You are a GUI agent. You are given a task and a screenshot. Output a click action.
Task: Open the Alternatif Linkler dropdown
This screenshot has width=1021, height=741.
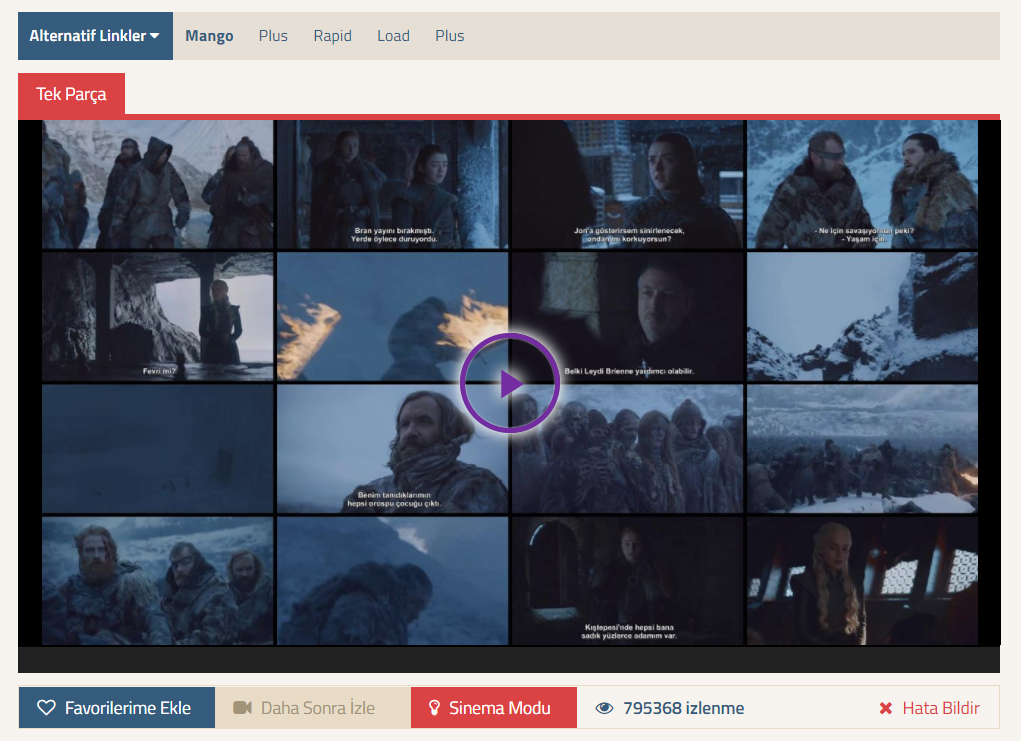pyautogui.click(x=95, y=36)
